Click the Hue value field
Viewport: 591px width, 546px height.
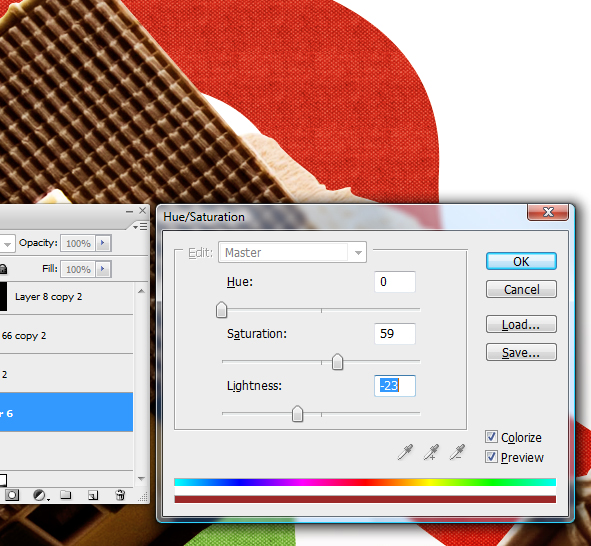point(395,281)
